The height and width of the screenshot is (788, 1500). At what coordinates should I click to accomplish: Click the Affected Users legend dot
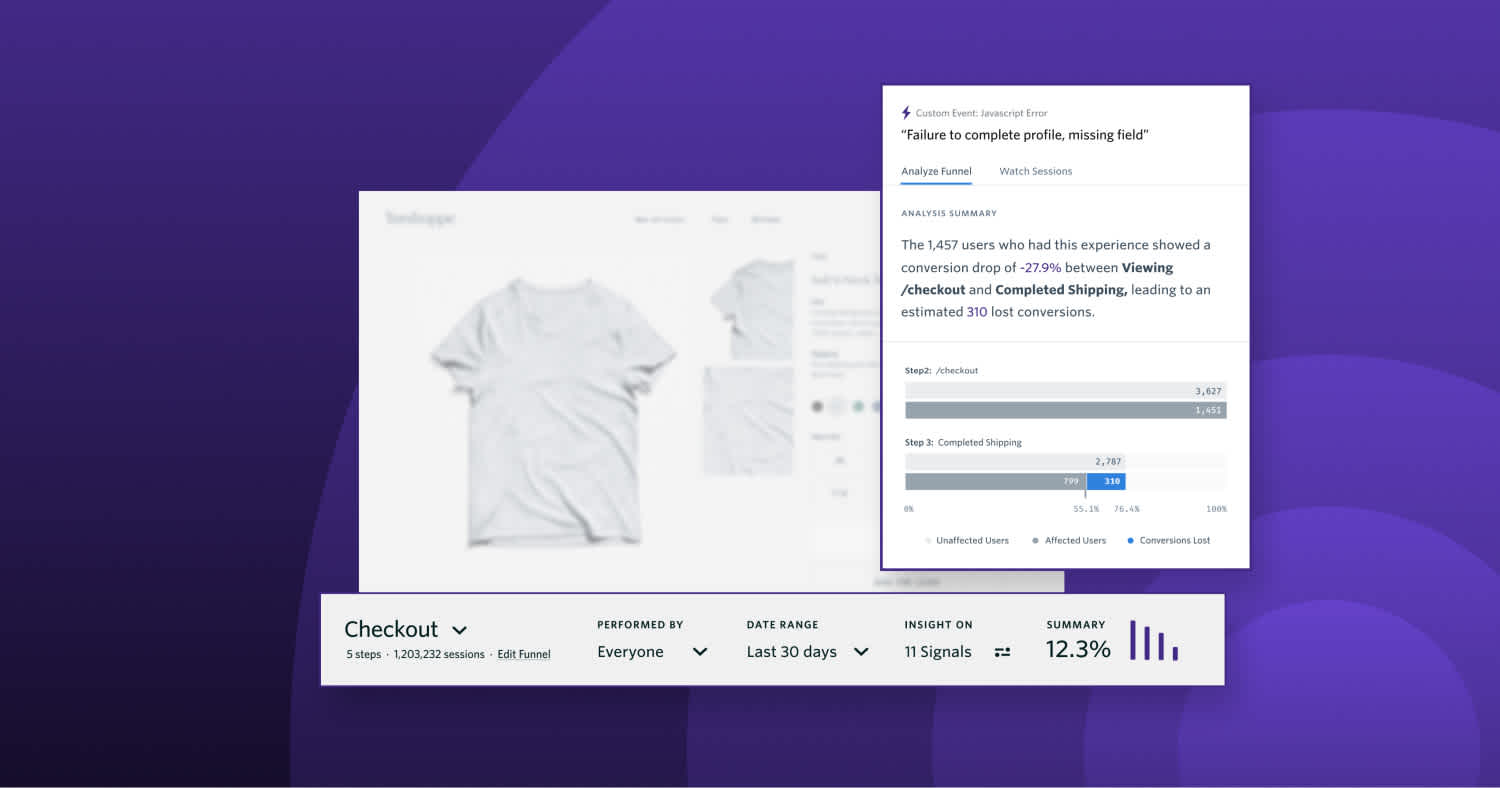click(1035, 541)
